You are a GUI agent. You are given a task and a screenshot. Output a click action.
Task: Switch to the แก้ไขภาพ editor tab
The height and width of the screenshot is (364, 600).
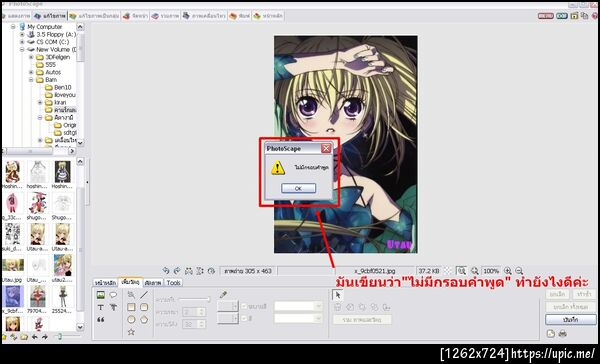(50, 16)
